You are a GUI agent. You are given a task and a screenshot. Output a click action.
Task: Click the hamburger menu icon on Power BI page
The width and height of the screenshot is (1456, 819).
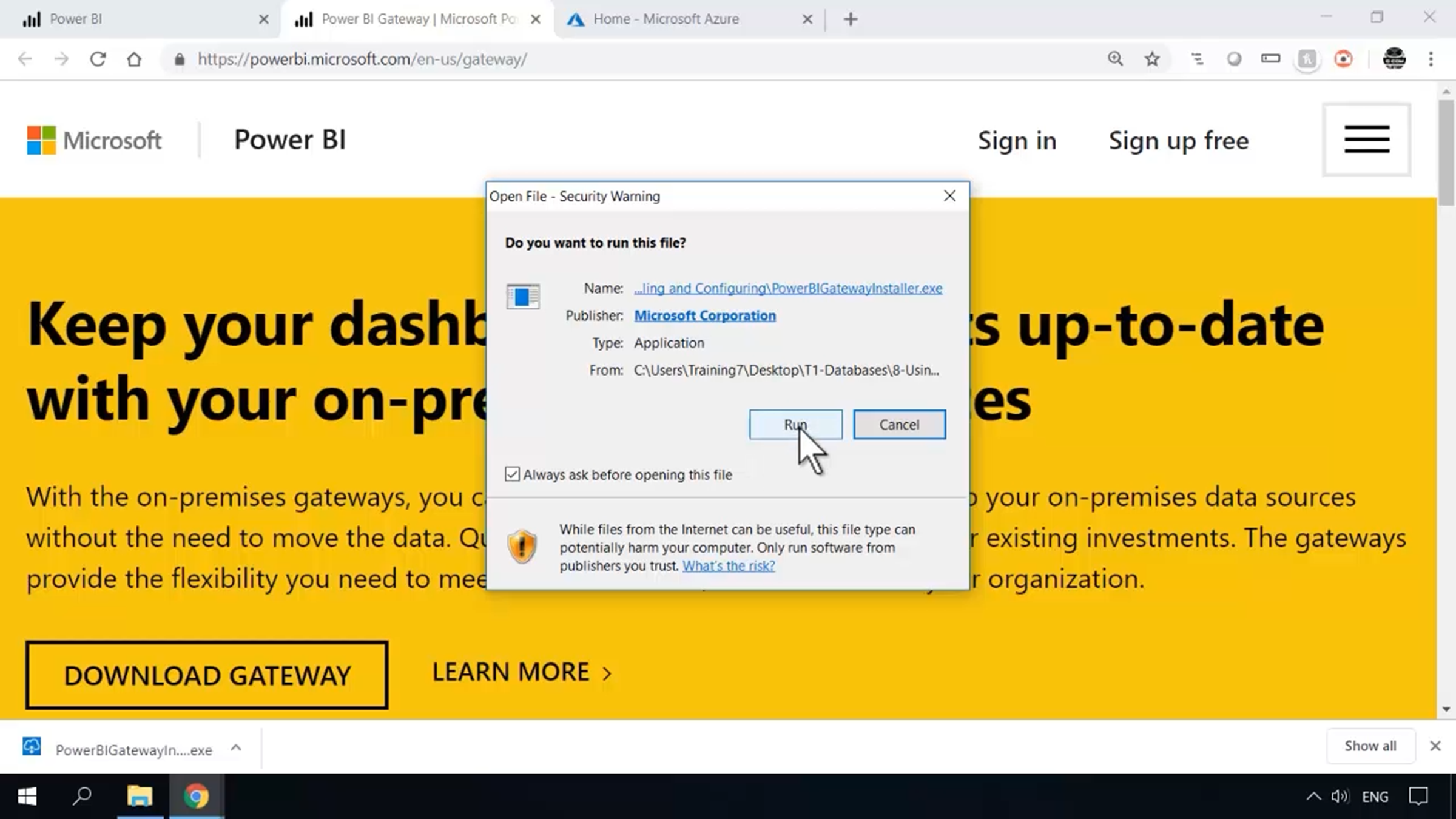pyautogui.click(x=1366, y=140)
